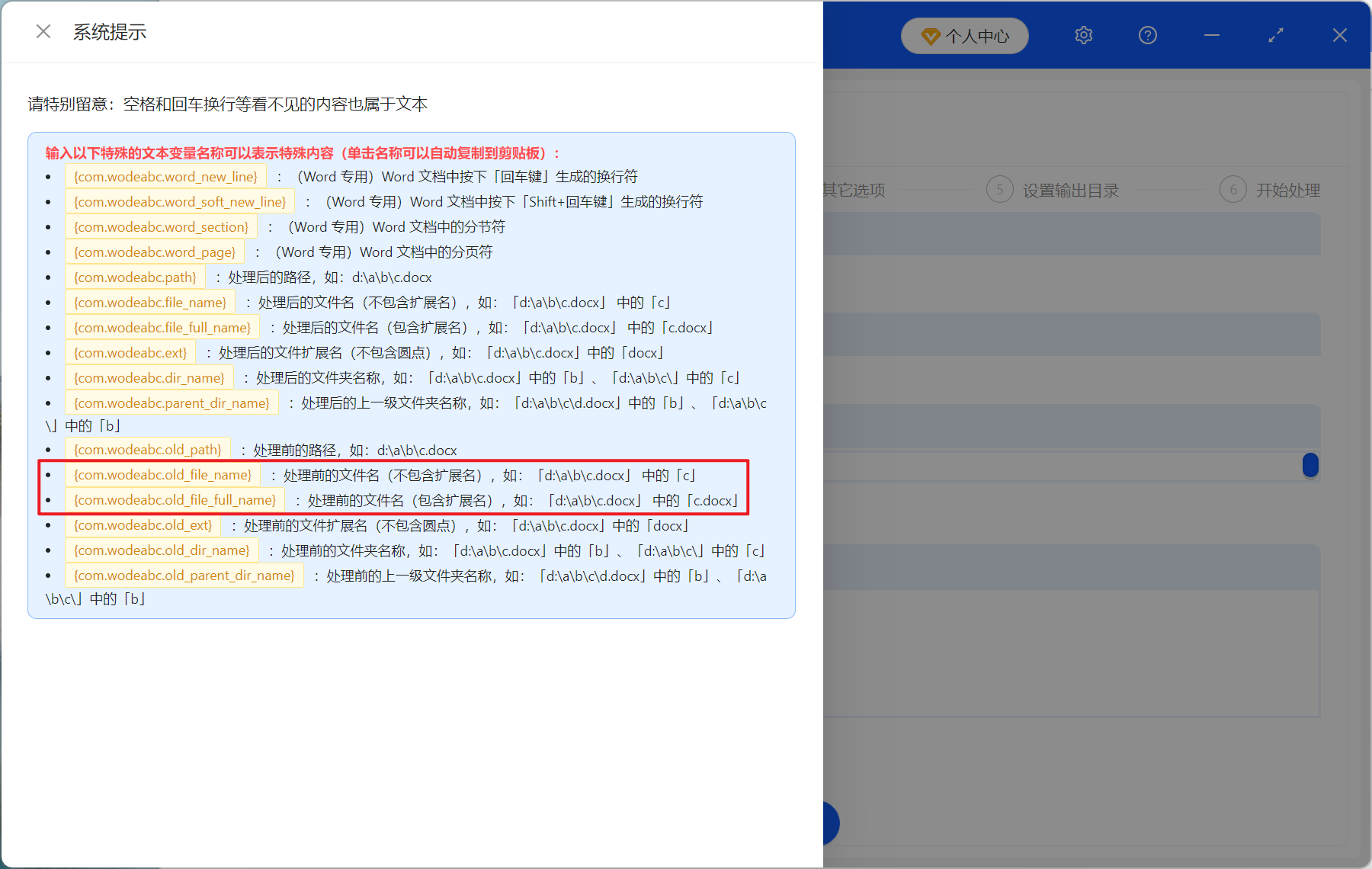This screenshot has width=1372, height=869.
Task: Close the 系统提示 dialog with its X
Action: click(43, 30)
